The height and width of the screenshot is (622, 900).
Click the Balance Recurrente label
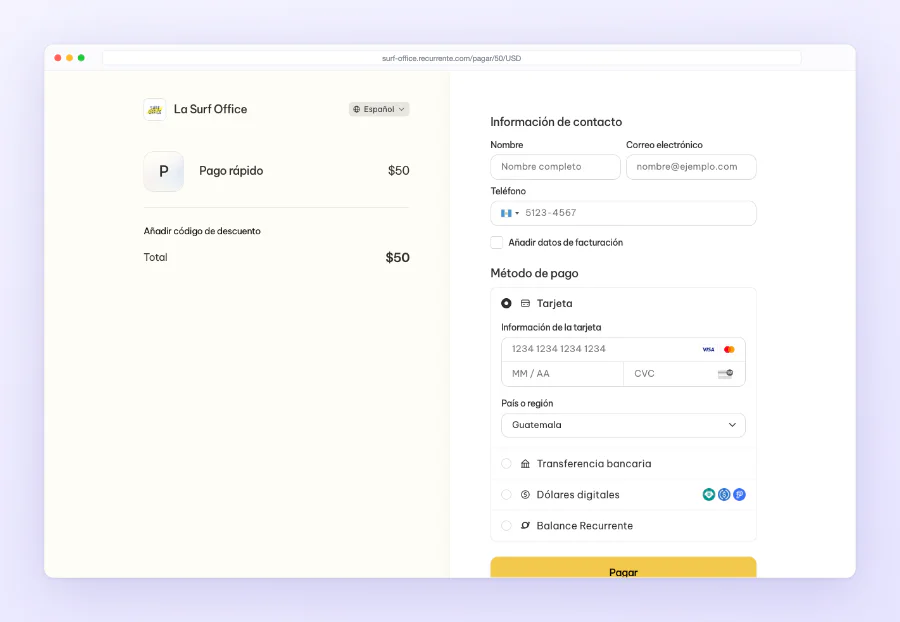coord(585,526)
